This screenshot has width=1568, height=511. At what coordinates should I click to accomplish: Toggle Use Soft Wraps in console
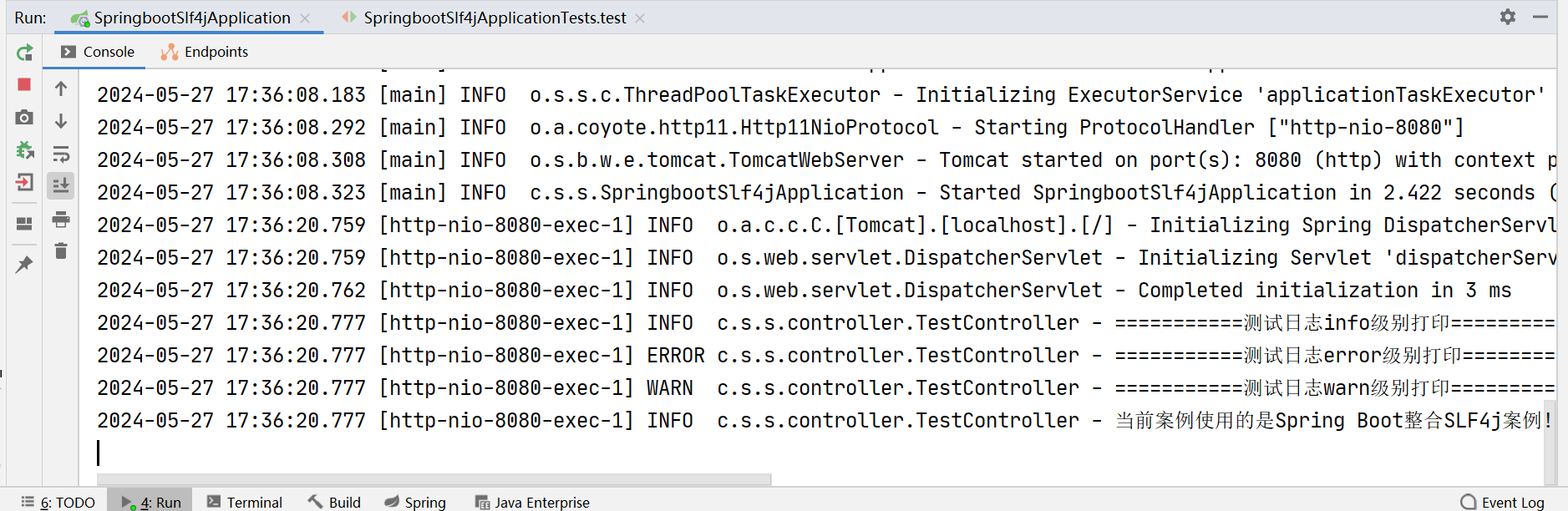point(60,154)
